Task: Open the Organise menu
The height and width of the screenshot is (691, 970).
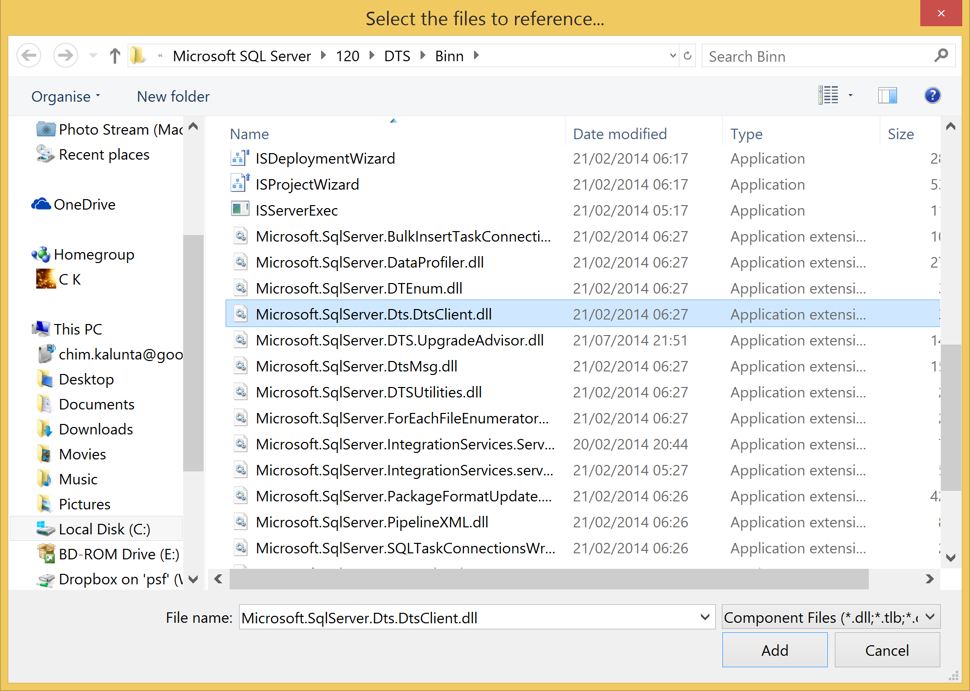Action: [62, 96]
